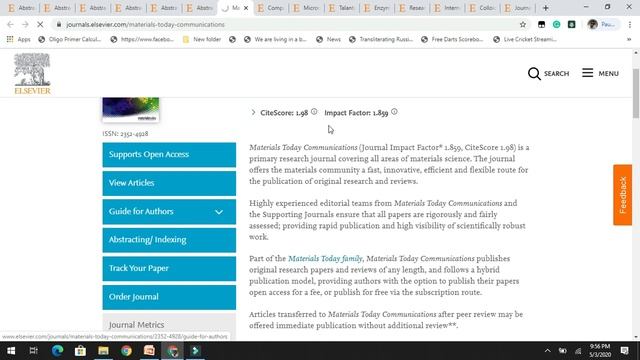Open Abstracting/ Indexing page
This screenshot has width=640, height=360.
click(169, 240)
